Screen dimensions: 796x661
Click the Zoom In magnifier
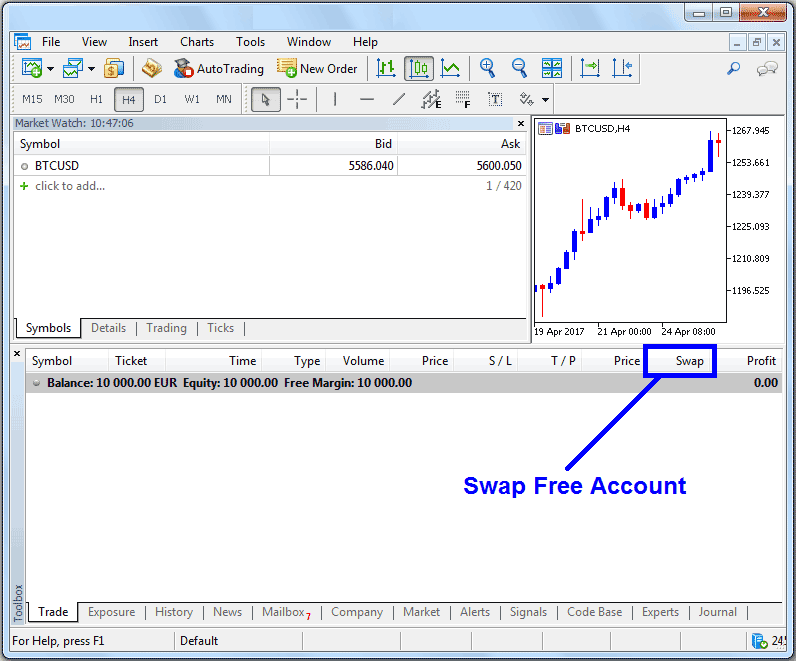click(x=487, y=68)
